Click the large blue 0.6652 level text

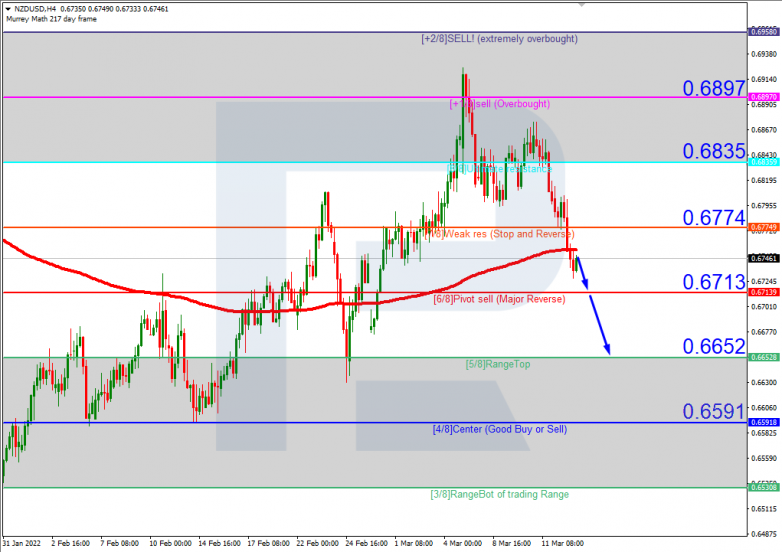pyautogui.click(x=714, y=347)
